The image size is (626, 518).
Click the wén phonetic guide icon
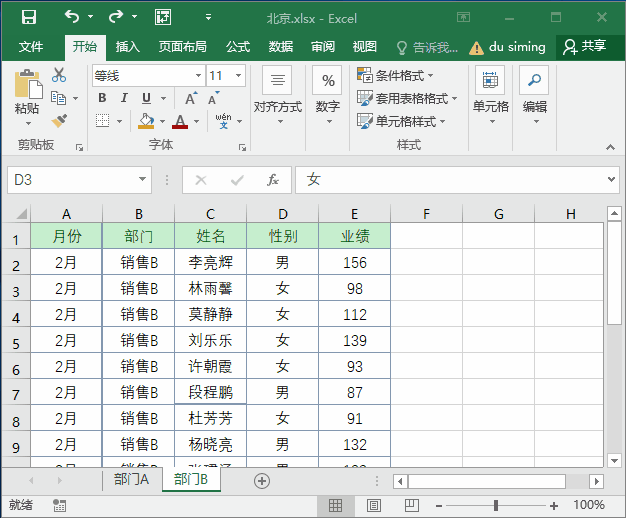[x=223, y=121]
